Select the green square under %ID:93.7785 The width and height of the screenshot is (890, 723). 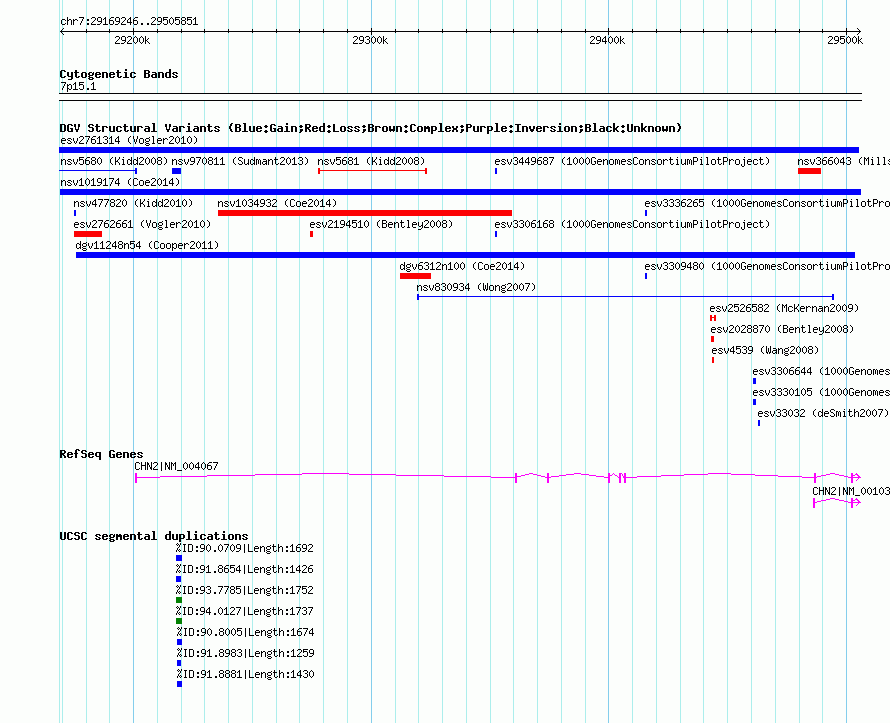pos(179,600)
